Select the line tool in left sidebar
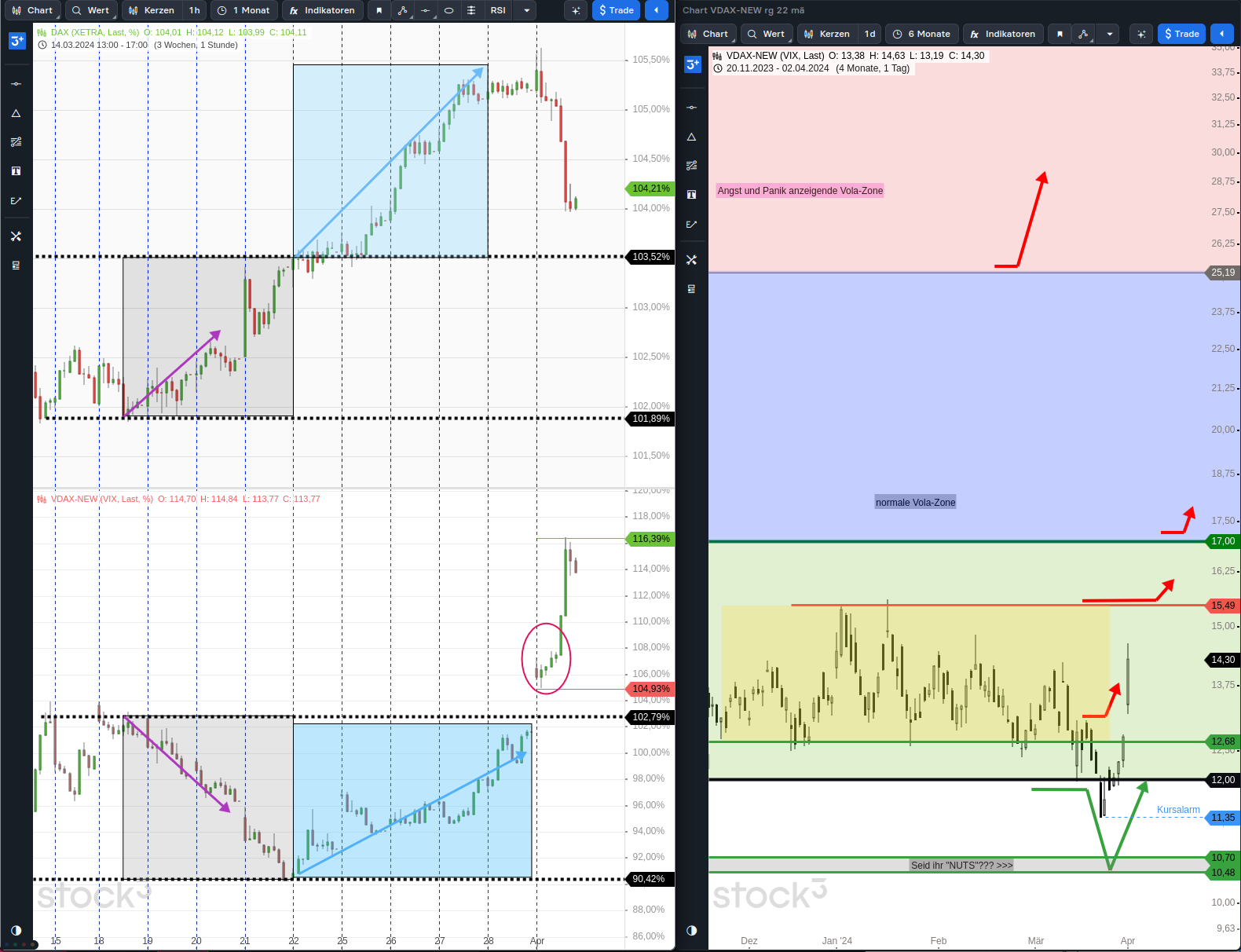The width and height of the screenshot is (1241, 952). [16, 83]
